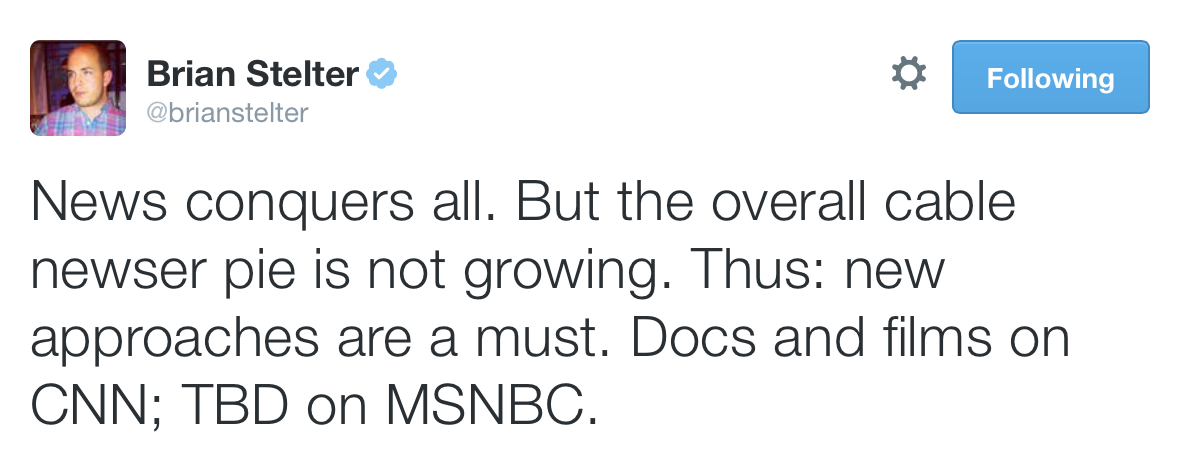This screenshot has height=454, width=1186.
Task: Open Brian Stelter's profile photo
Action: (78, 88)
